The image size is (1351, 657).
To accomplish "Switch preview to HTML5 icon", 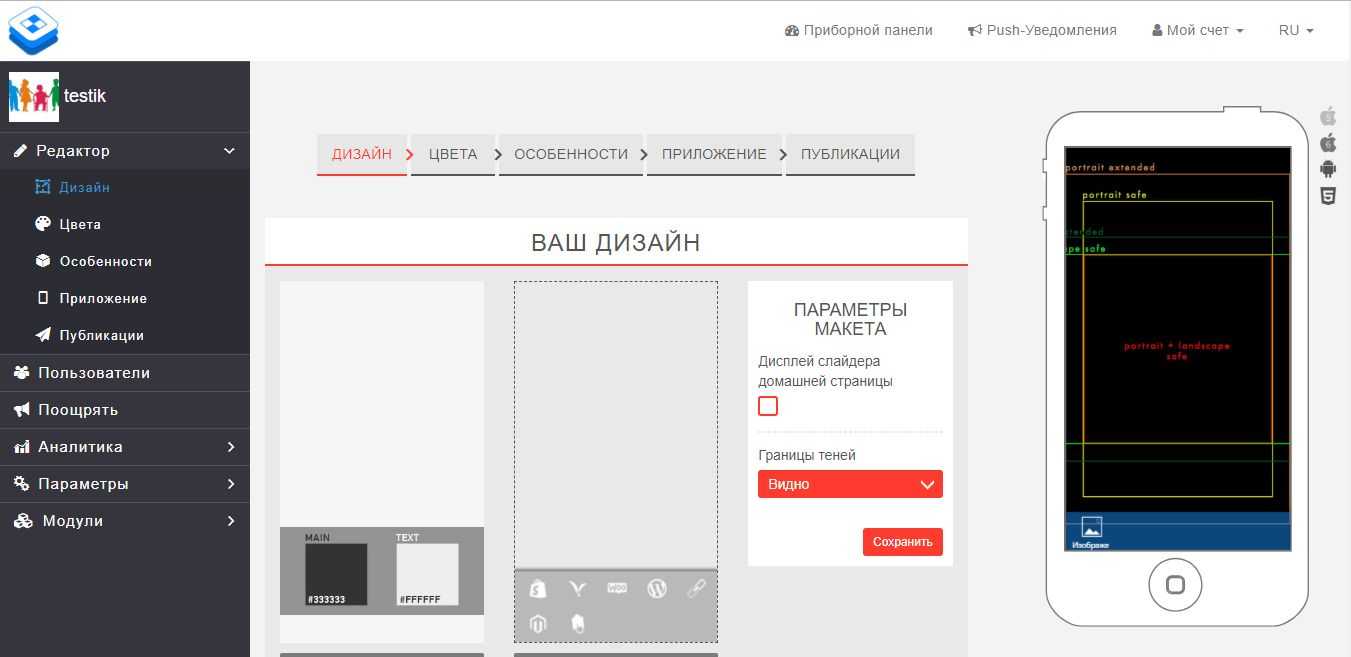I will (x=1328, y=196).
